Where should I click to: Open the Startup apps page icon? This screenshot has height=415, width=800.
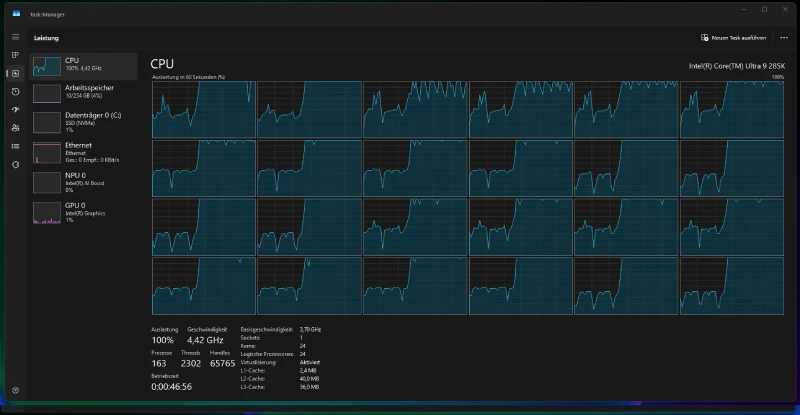[16, 110]
